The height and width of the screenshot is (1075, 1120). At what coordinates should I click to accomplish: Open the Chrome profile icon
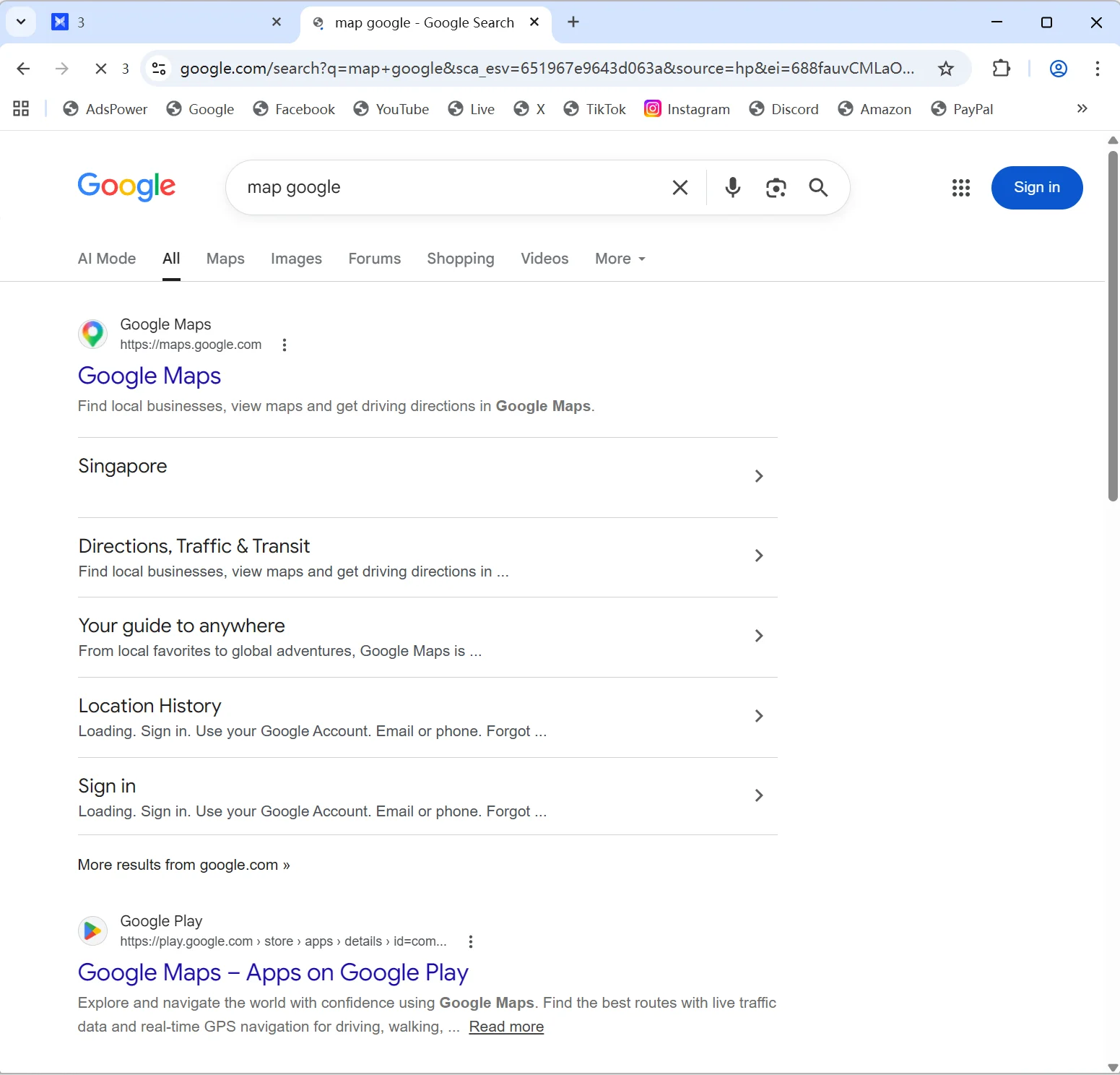[1058, 69]
